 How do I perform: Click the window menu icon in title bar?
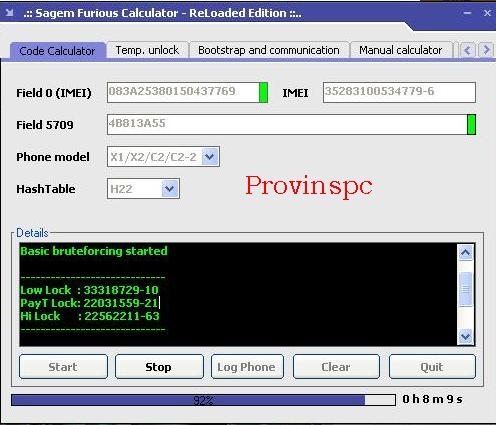tap(9, 13)
